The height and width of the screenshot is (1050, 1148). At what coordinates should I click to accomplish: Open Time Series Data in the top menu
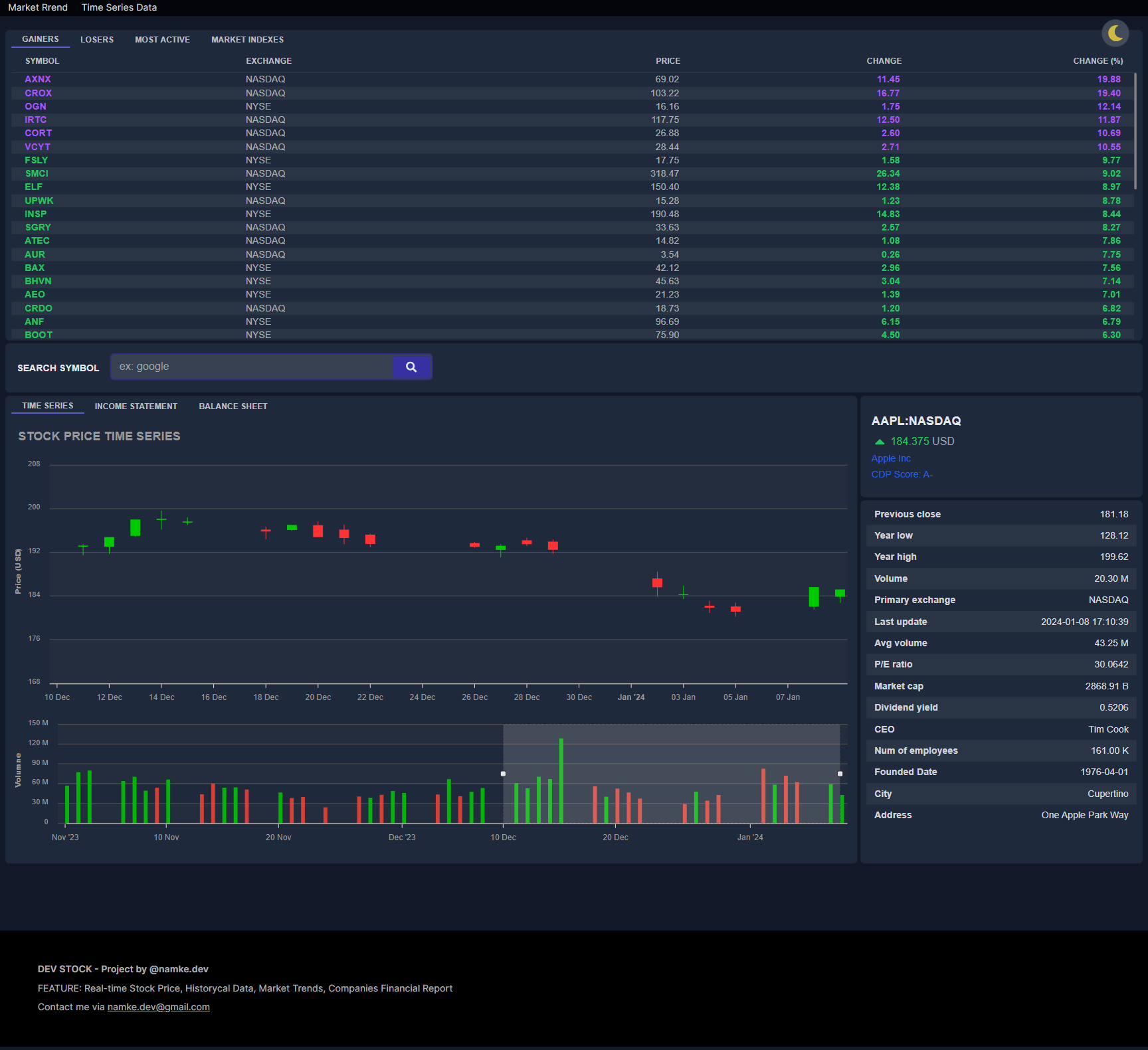pos(119,7)
